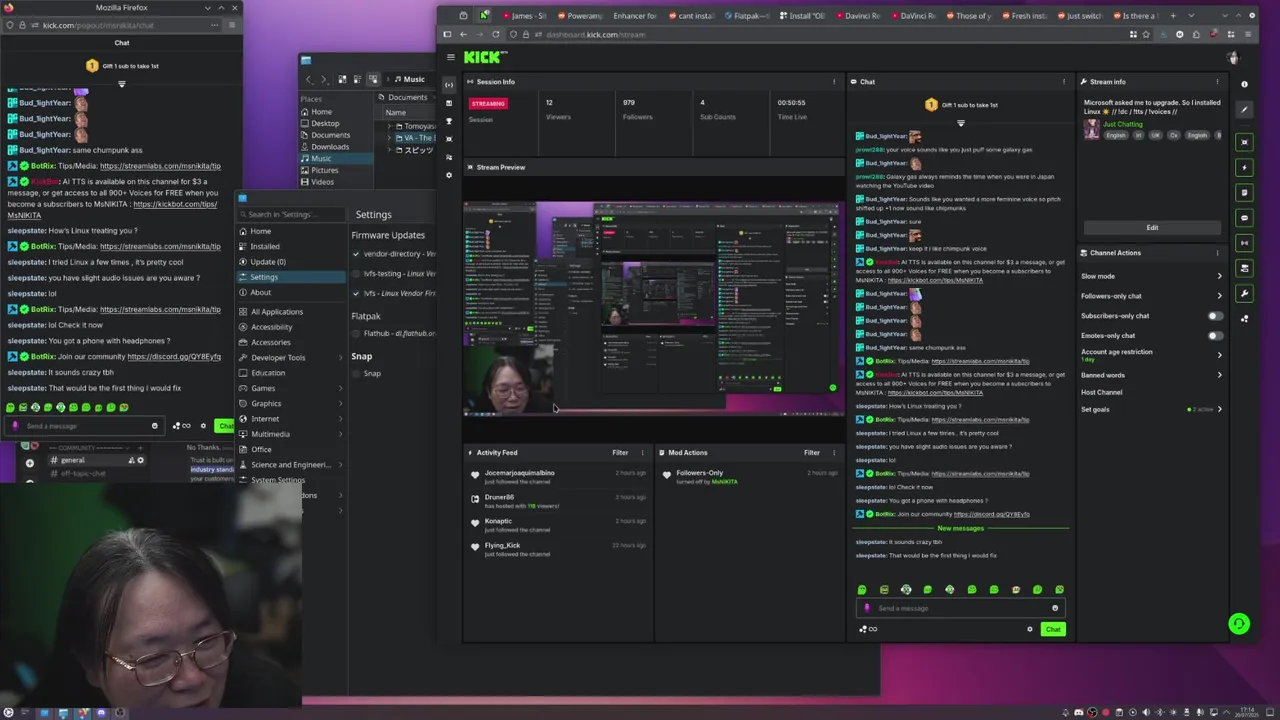This screenshot has width=1280, height=720.
Task: Toggle Emotes-only chat switch
Action: (x=1215, y=336)
